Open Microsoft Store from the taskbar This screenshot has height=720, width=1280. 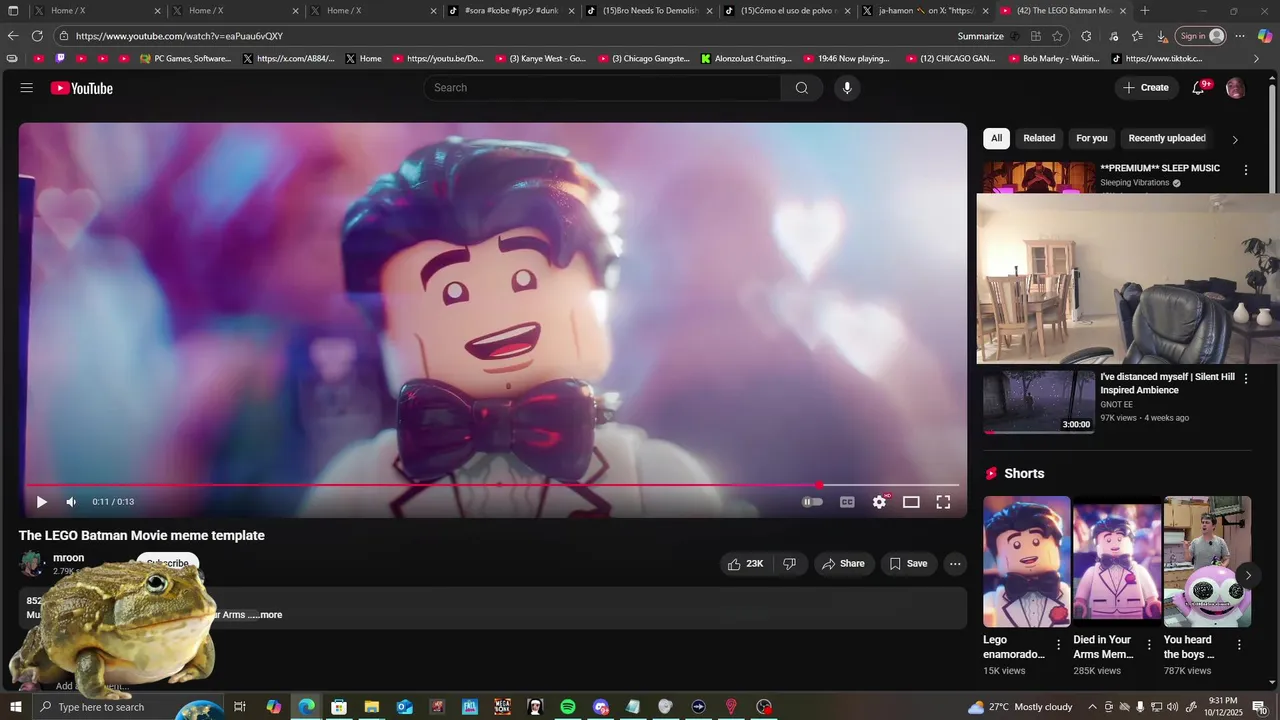click(x=339, y=707)
